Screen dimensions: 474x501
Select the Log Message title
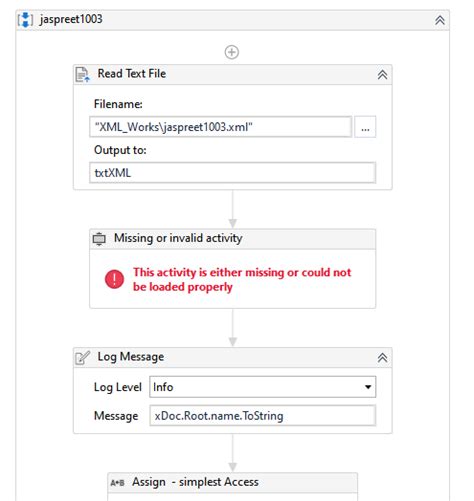pos(131,357)
